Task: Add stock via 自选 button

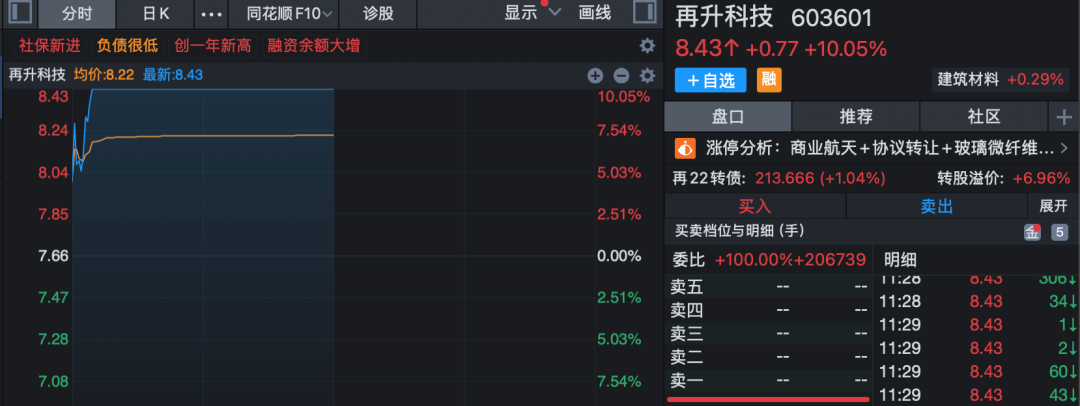Action: [x=711, y=80]
